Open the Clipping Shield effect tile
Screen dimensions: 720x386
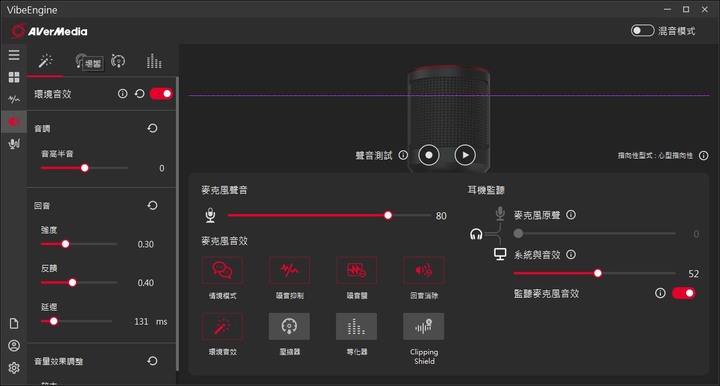tap(423, 326)
